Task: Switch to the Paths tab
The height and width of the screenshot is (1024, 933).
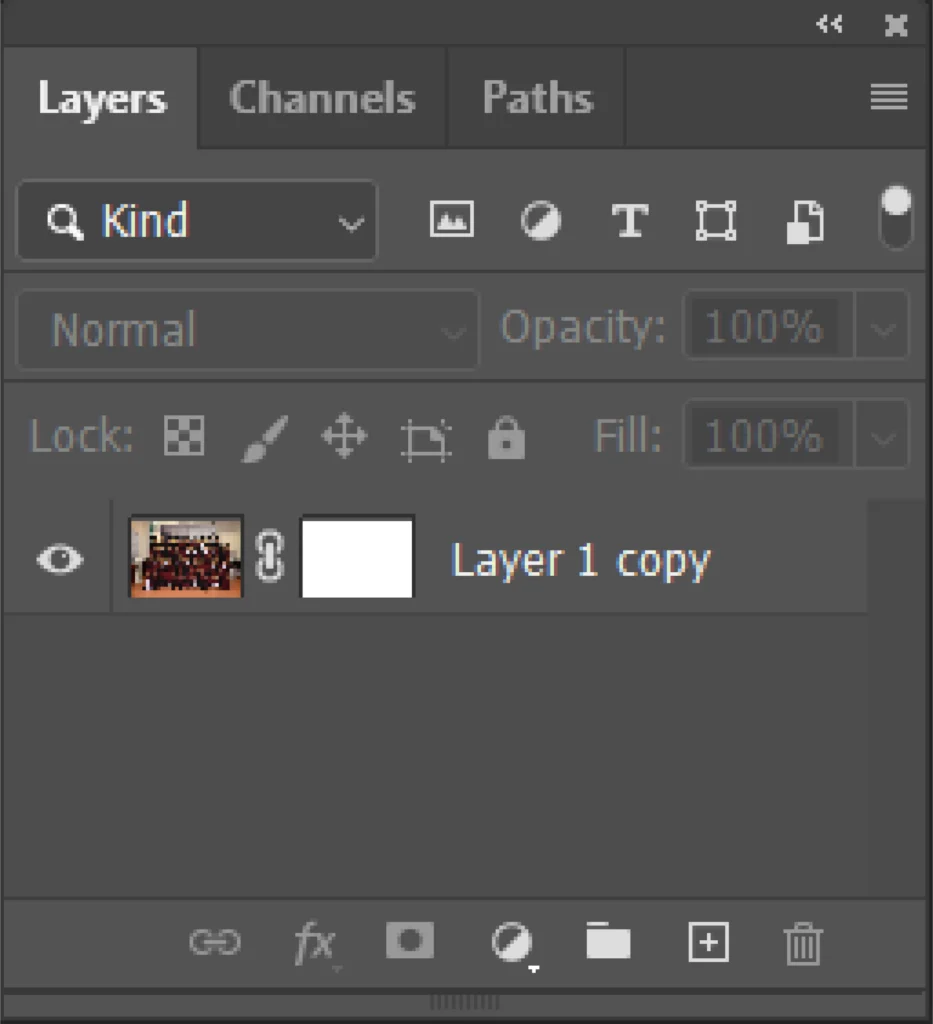Action: click(536, 97)
